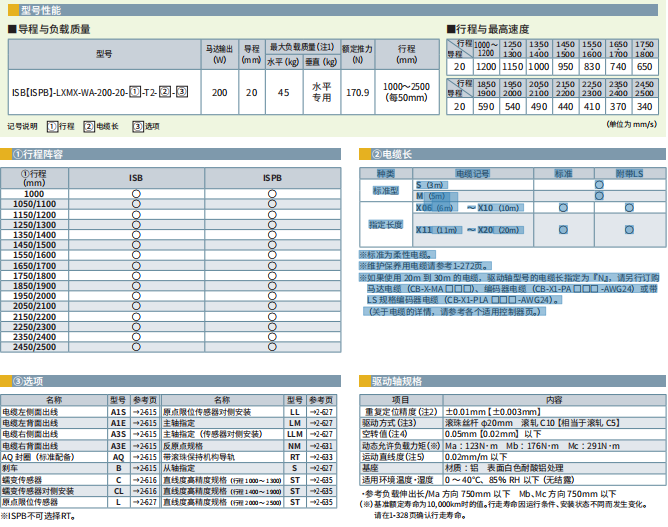668x527 pixels.
Task: Click the rated thrust value 170.9
Action: click(x=357, y=92)
